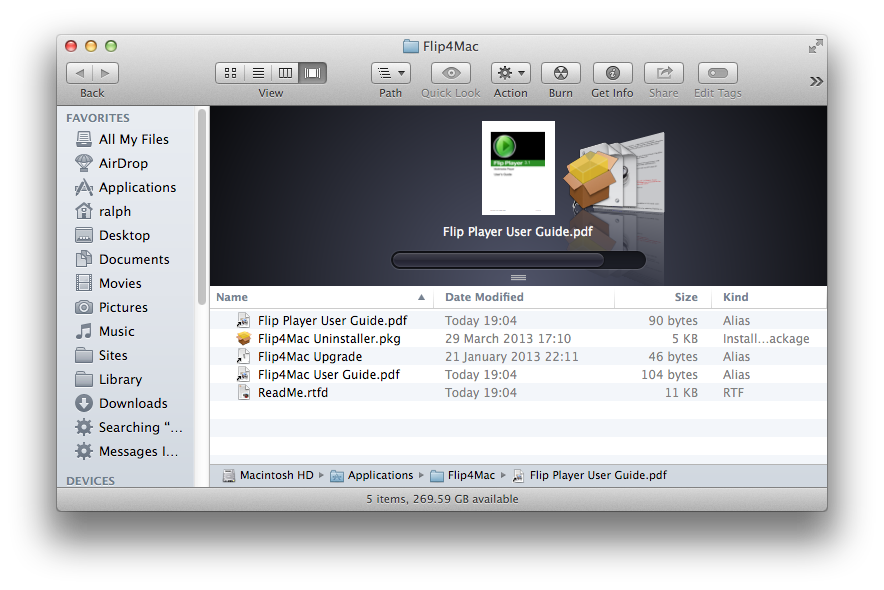
Task: Click the Install...ackage kind cell
Action: point(766,338)
